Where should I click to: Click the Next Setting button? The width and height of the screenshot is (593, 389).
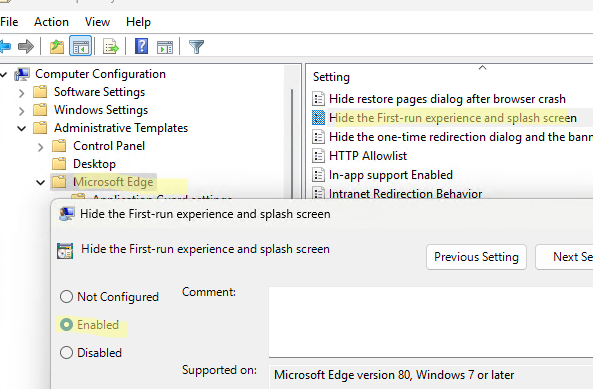pos(564,257)
